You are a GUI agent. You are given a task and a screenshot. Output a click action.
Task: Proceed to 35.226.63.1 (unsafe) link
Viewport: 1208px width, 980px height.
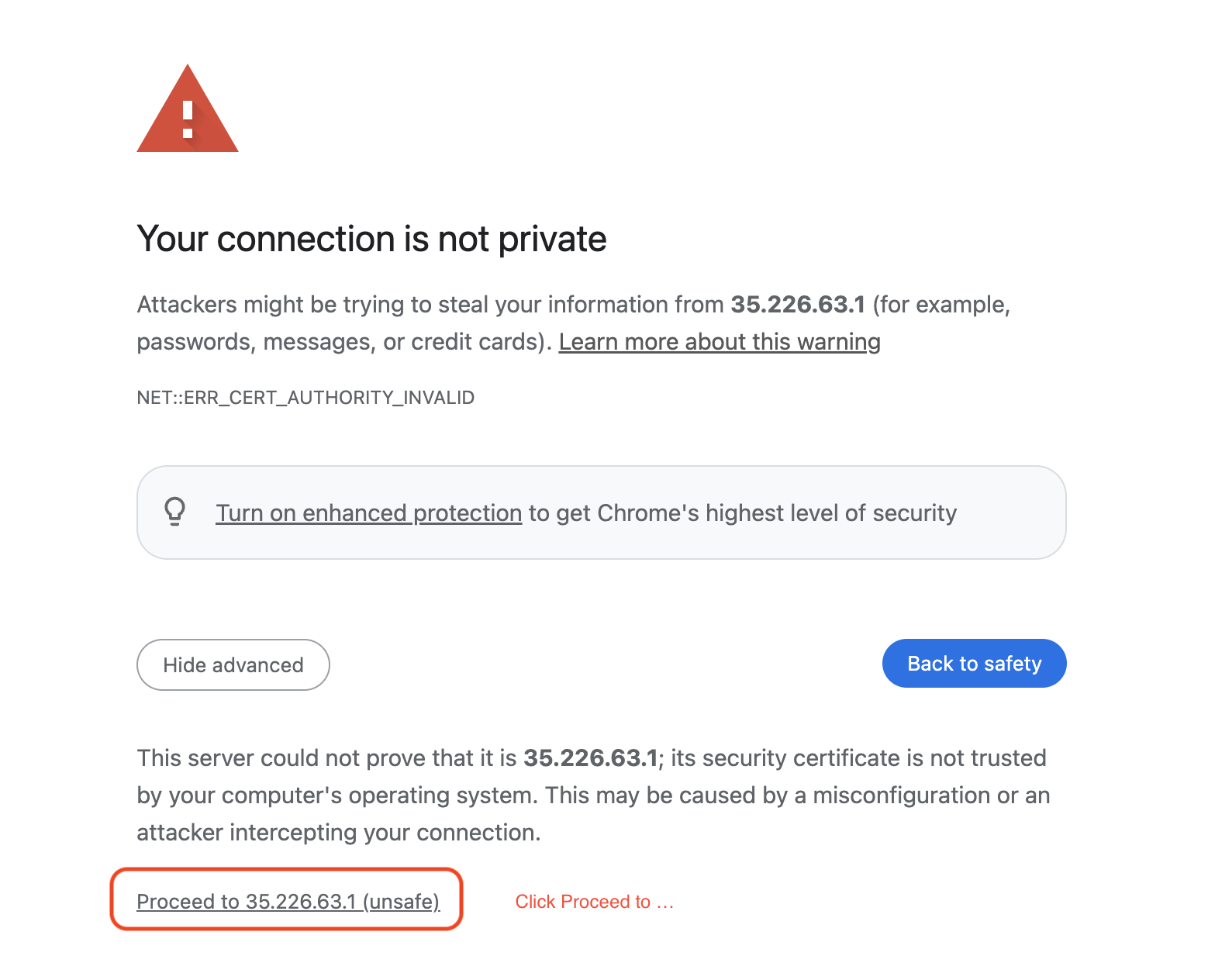point(288,901)
